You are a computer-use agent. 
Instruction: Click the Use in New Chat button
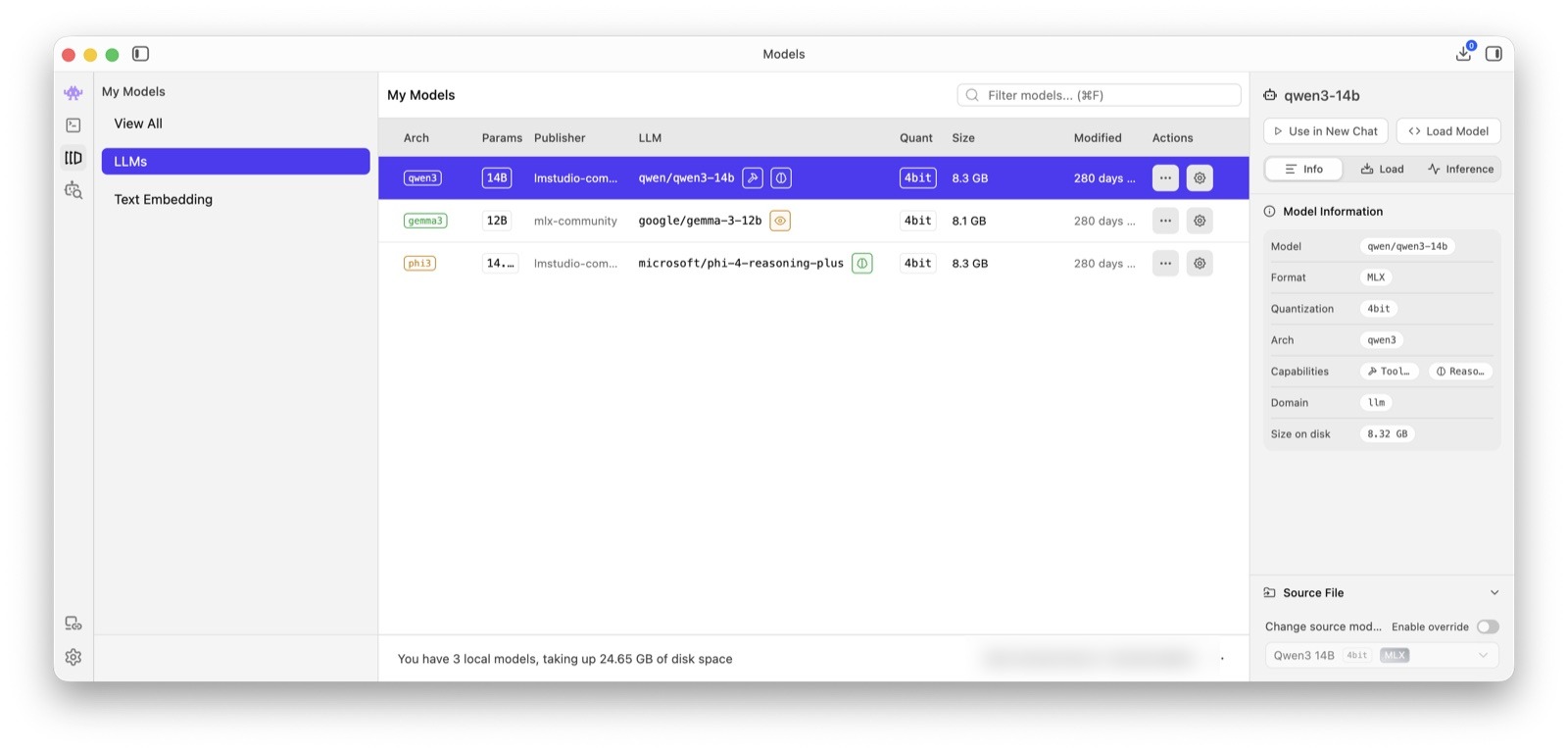point(1325,131)
